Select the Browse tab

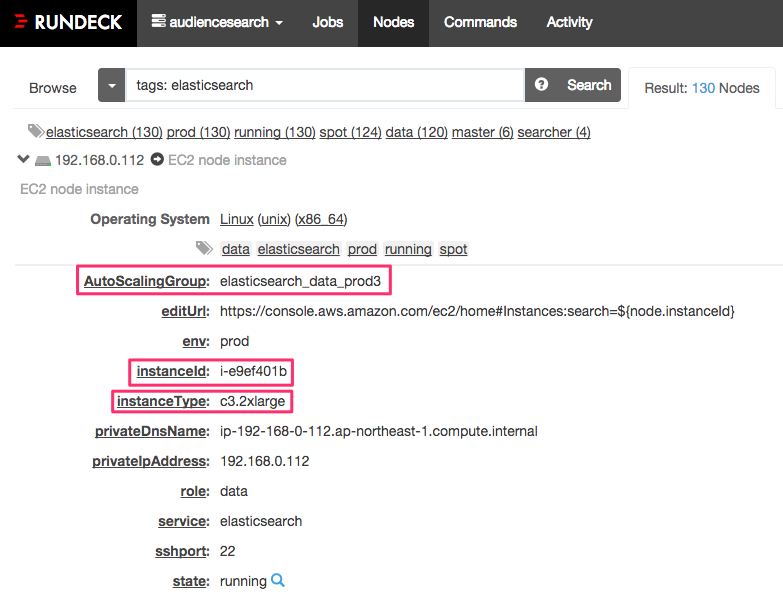[53, 88]
